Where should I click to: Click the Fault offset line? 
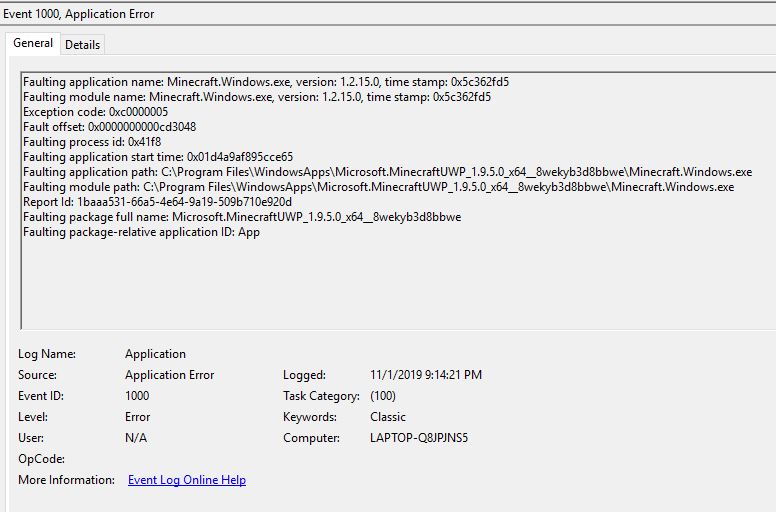pyautogui.click(x=109, y=127)
